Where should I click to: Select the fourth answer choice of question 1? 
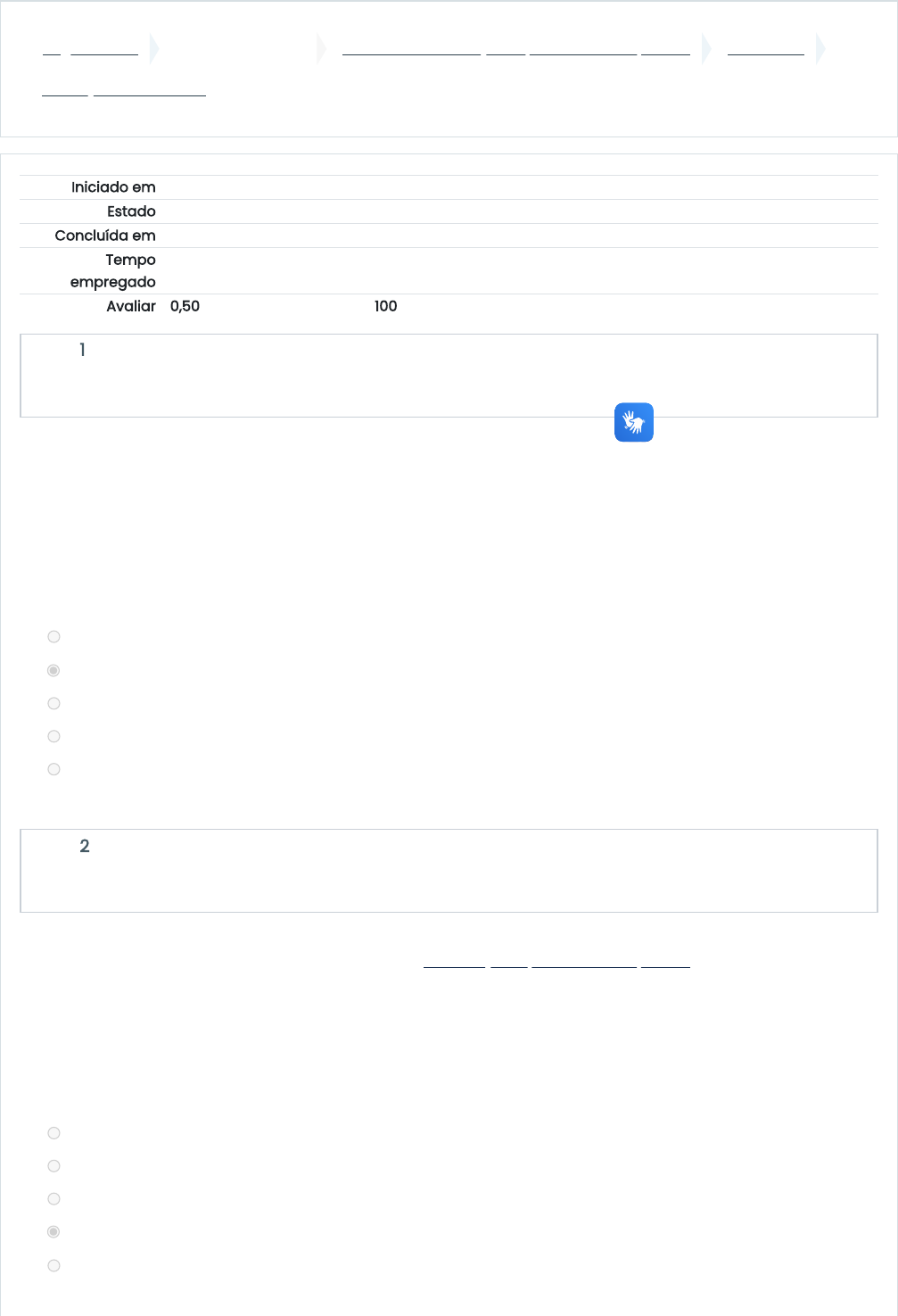click(54, 736)
